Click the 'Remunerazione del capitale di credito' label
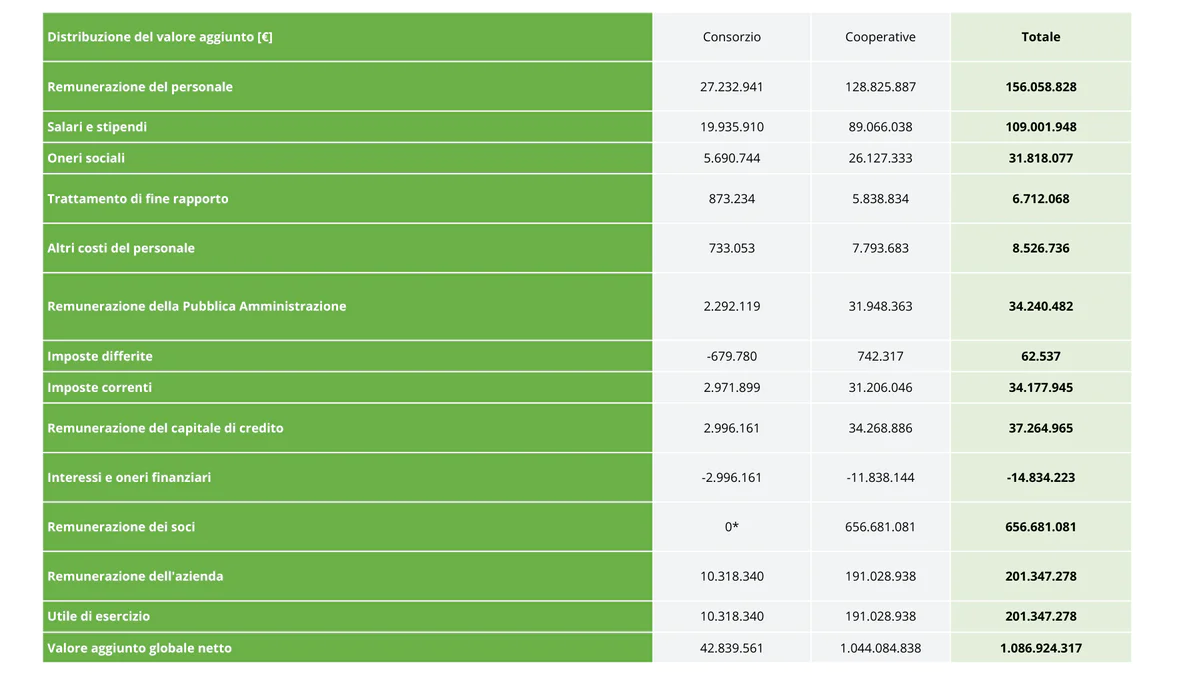This screenshot has height=675, width=1200. pos(165,428)
